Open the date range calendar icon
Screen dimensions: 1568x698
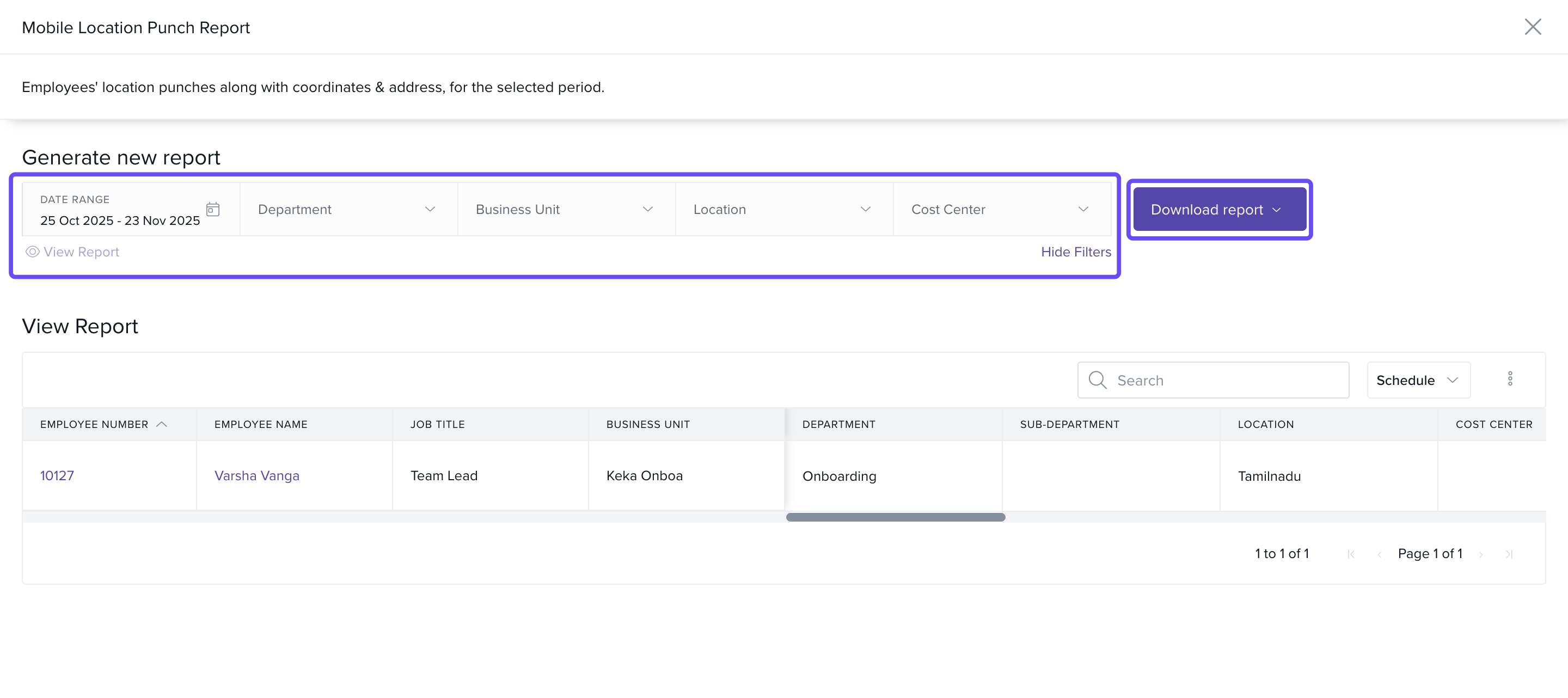point(212,209)
